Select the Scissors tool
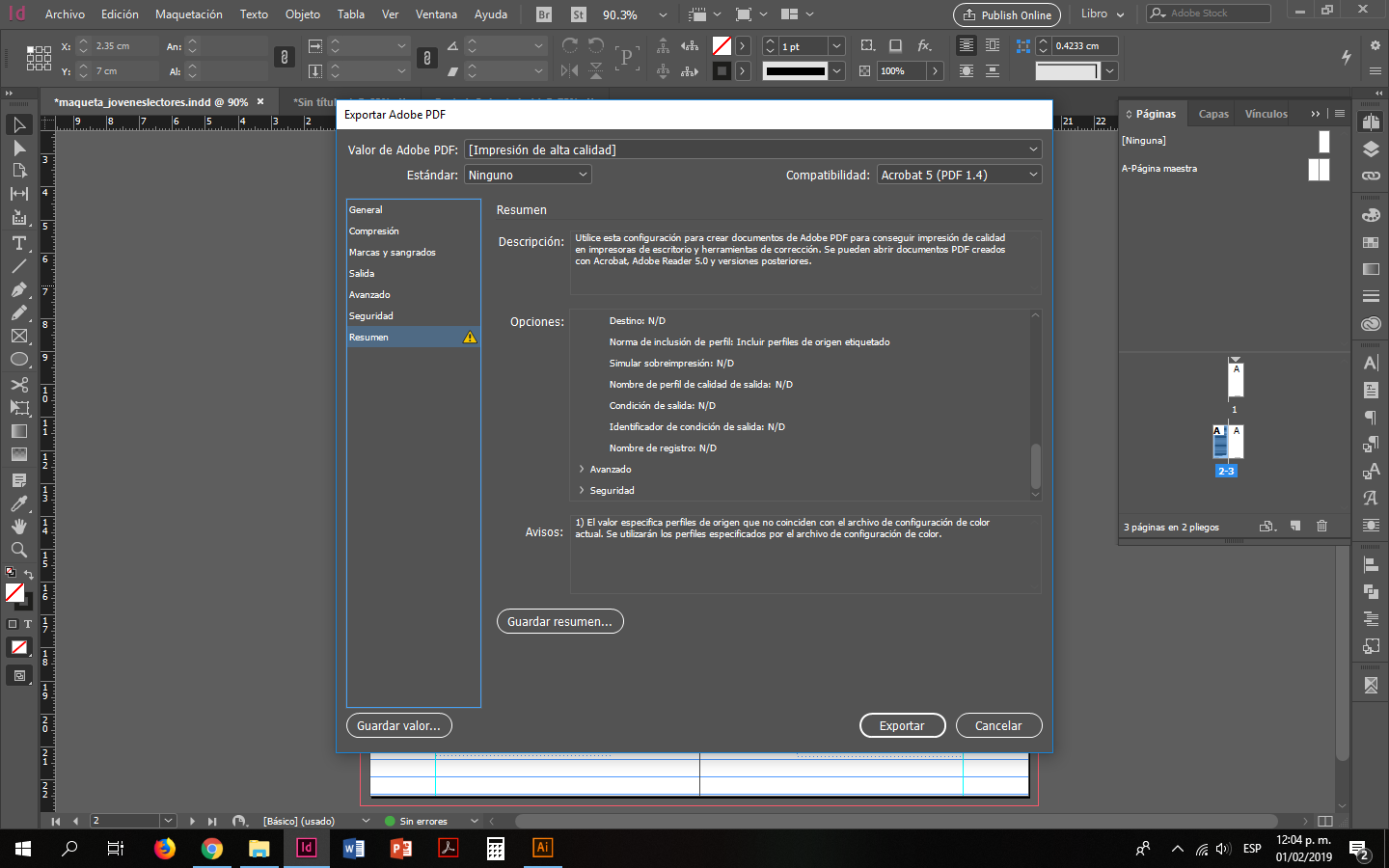Screen dimensions: 1389x868 coord(19,385)
